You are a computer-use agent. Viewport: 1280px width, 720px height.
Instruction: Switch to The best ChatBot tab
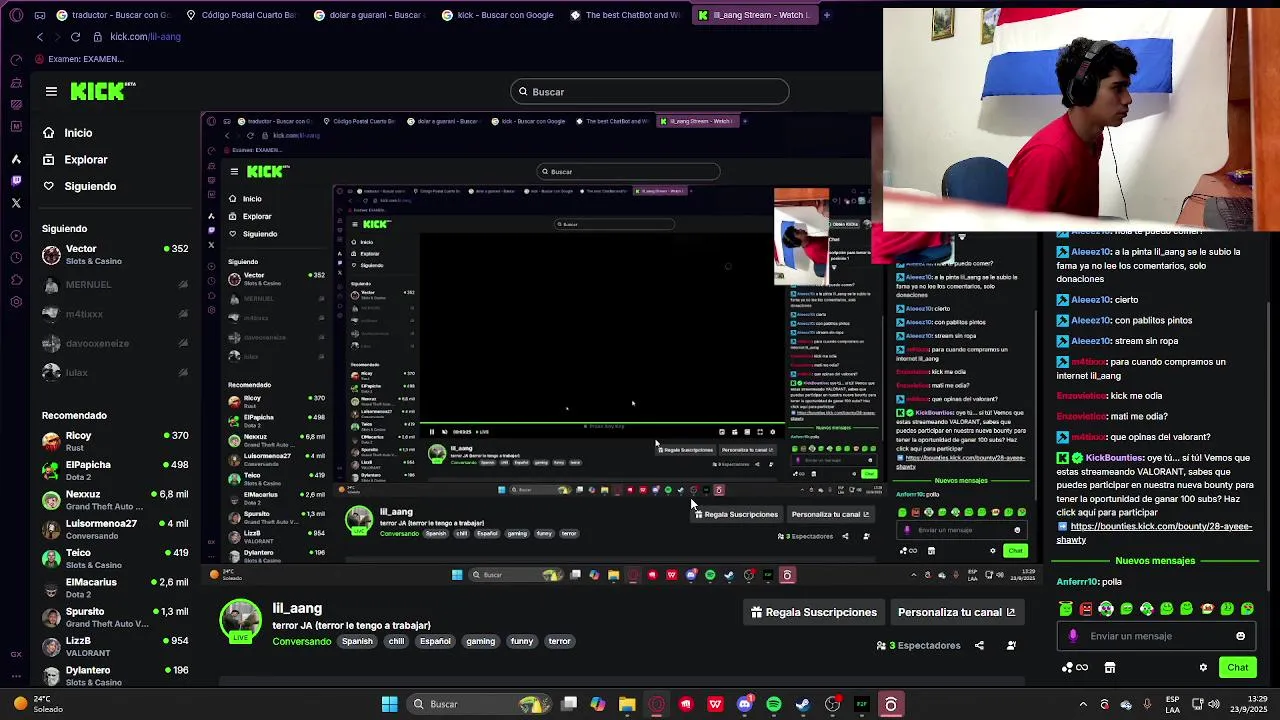(625, 15)
